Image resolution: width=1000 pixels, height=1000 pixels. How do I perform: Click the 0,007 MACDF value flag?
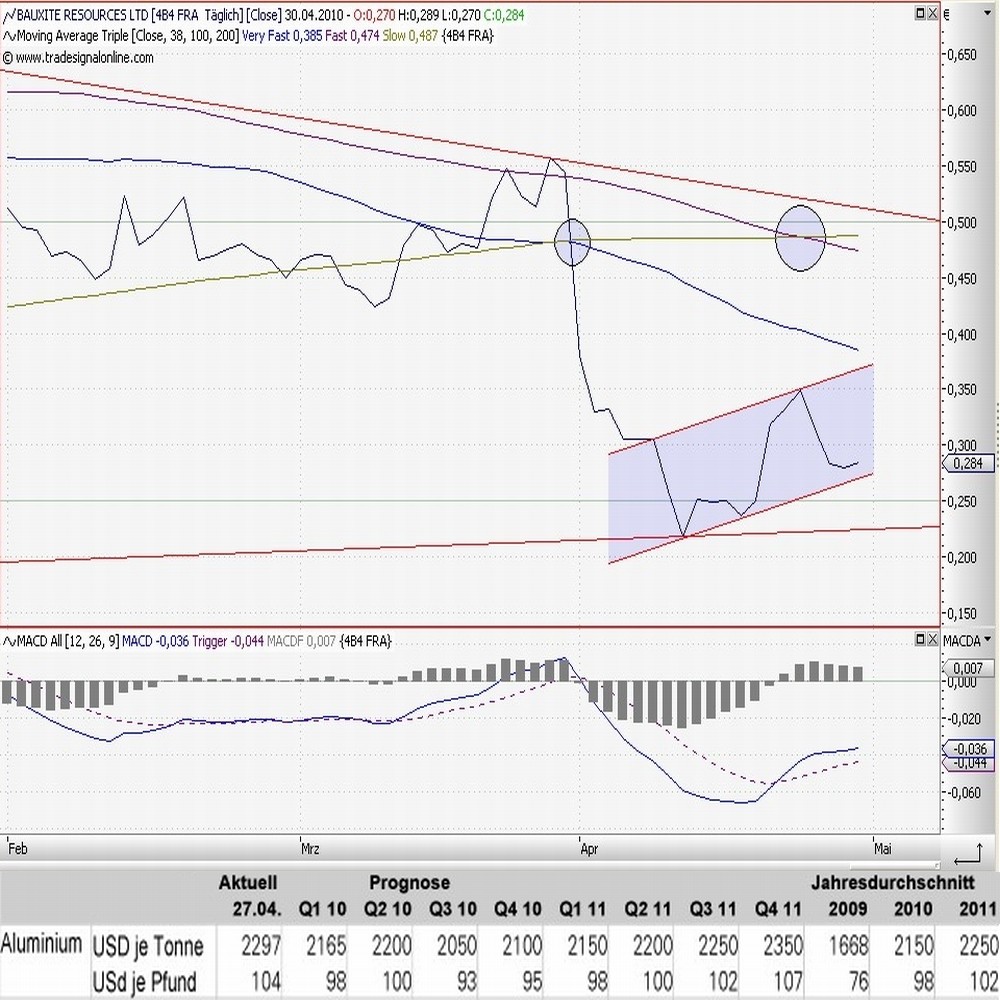(968, 668)
